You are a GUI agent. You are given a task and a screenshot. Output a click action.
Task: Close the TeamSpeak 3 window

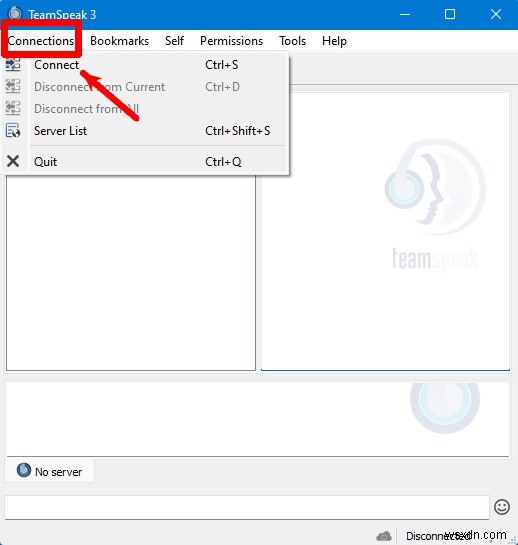[x=496, y=14]
